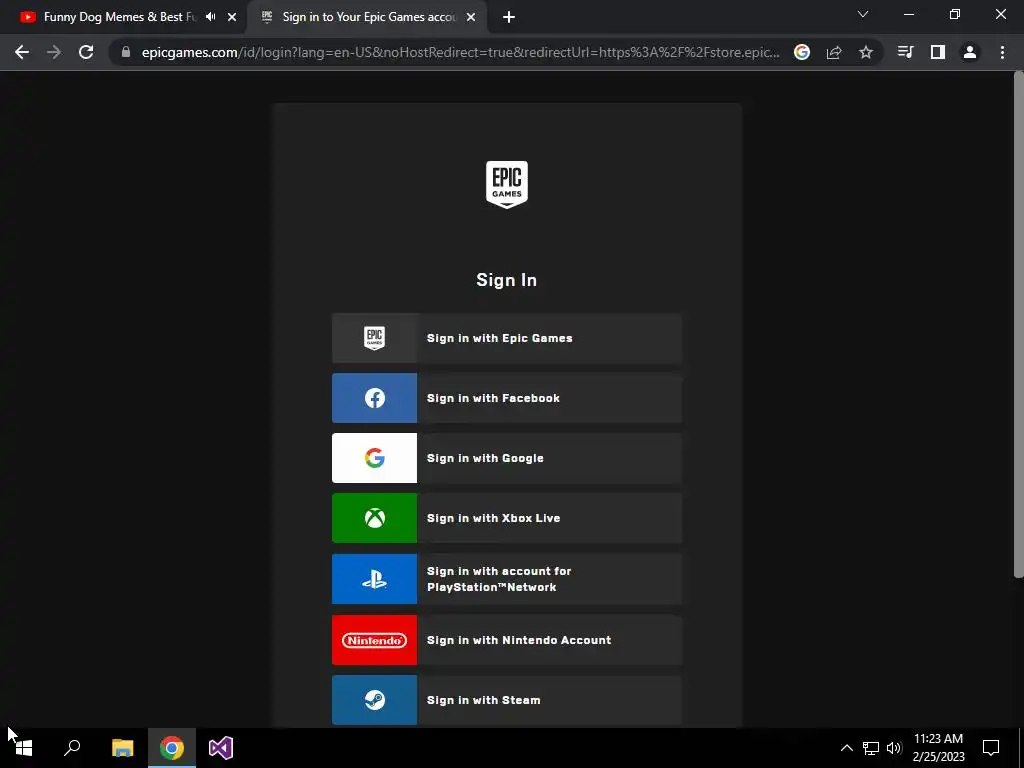The image size is (1024, 768).
Task: Sign in with Epic Games
Action: [x=507, y=338]
